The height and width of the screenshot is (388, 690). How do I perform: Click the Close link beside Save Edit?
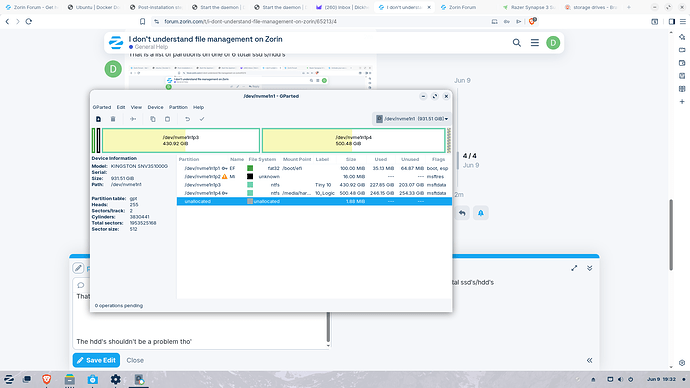tap(135, 360)
